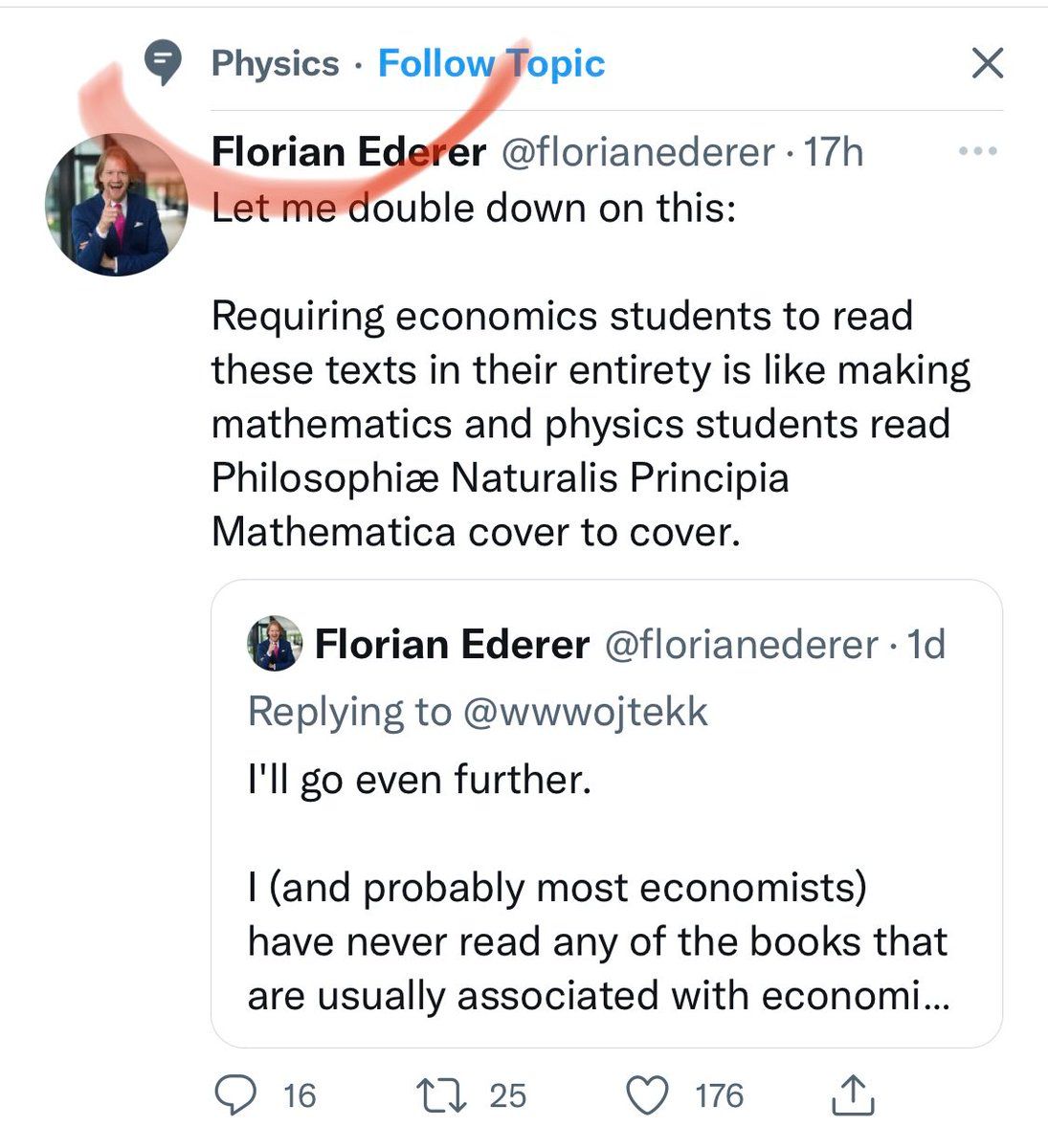Tap the share upload icon
The image size is (1048, 1148).
click(x=853, y=1095)
